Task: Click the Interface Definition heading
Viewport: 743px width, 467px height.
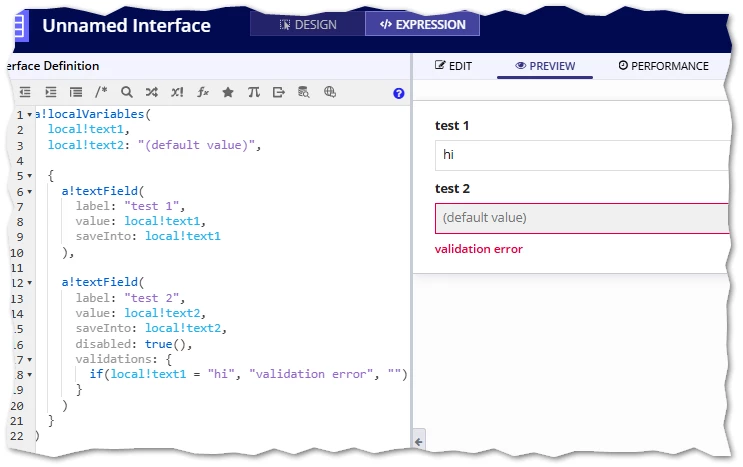Action: click(x=54, y=66)
